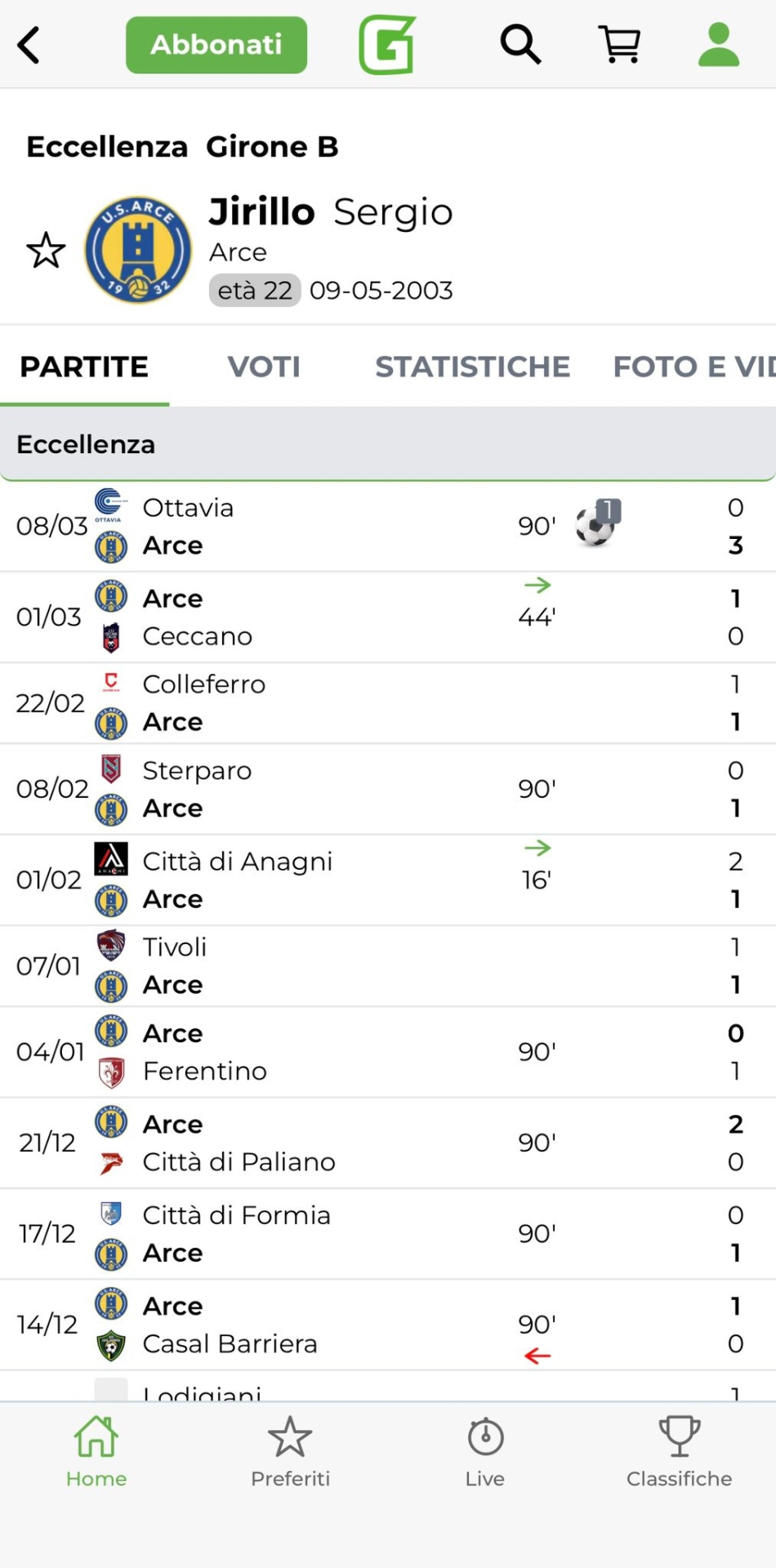
Task: Switch to the STATISTICHE tab
Action: [472, 367]
